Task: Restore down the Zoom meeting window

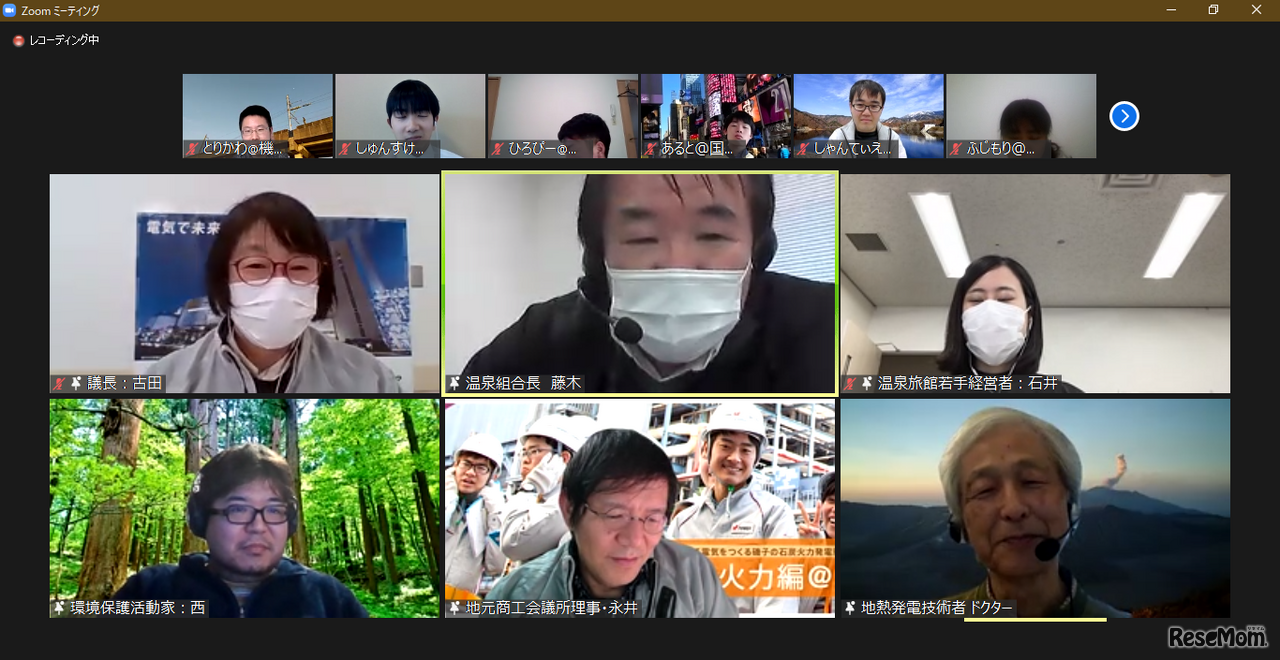Action: click(1213, 10)
